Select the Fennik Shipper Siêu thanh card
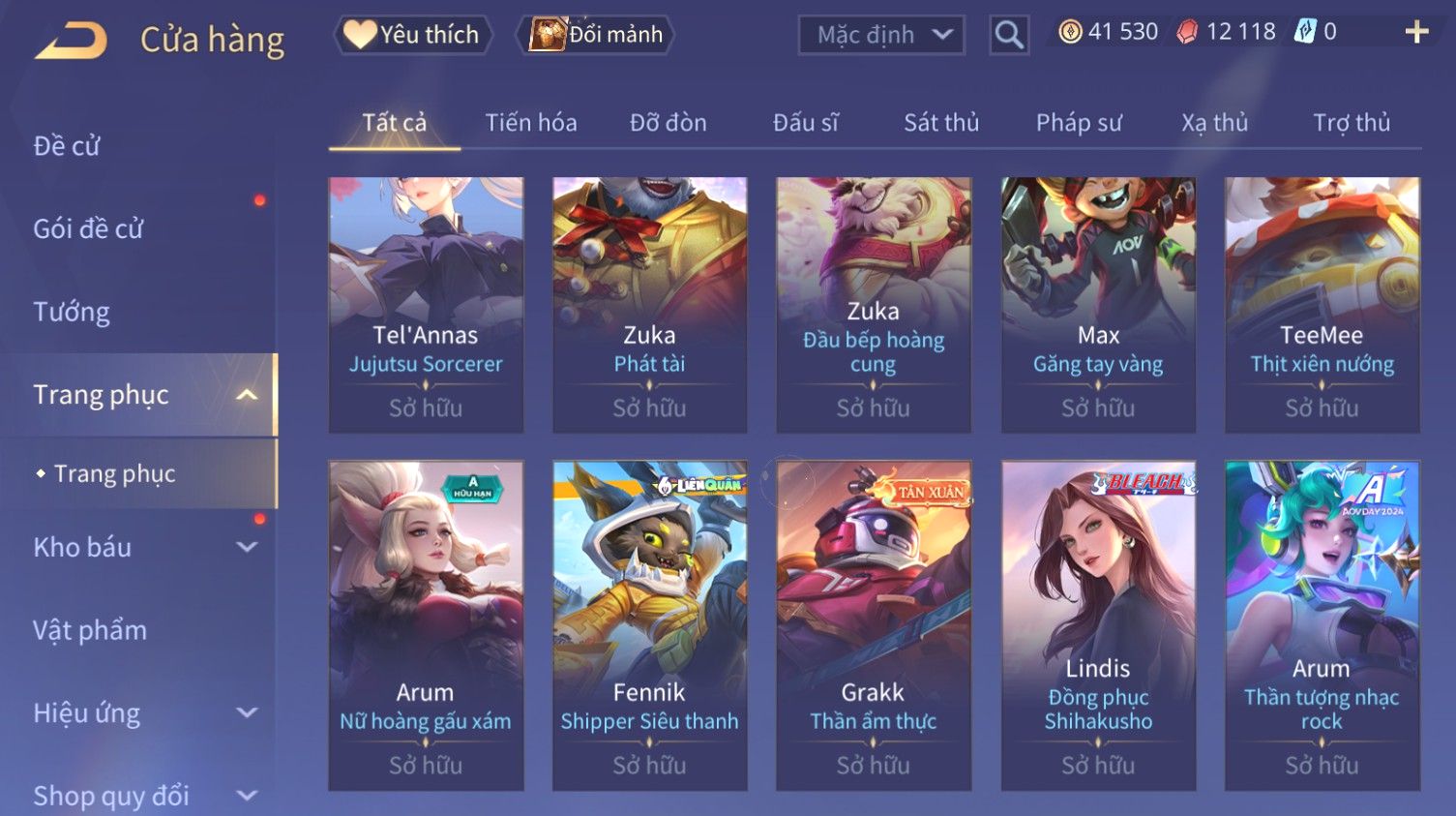1456x816 pixels. [x=649, y=625]
